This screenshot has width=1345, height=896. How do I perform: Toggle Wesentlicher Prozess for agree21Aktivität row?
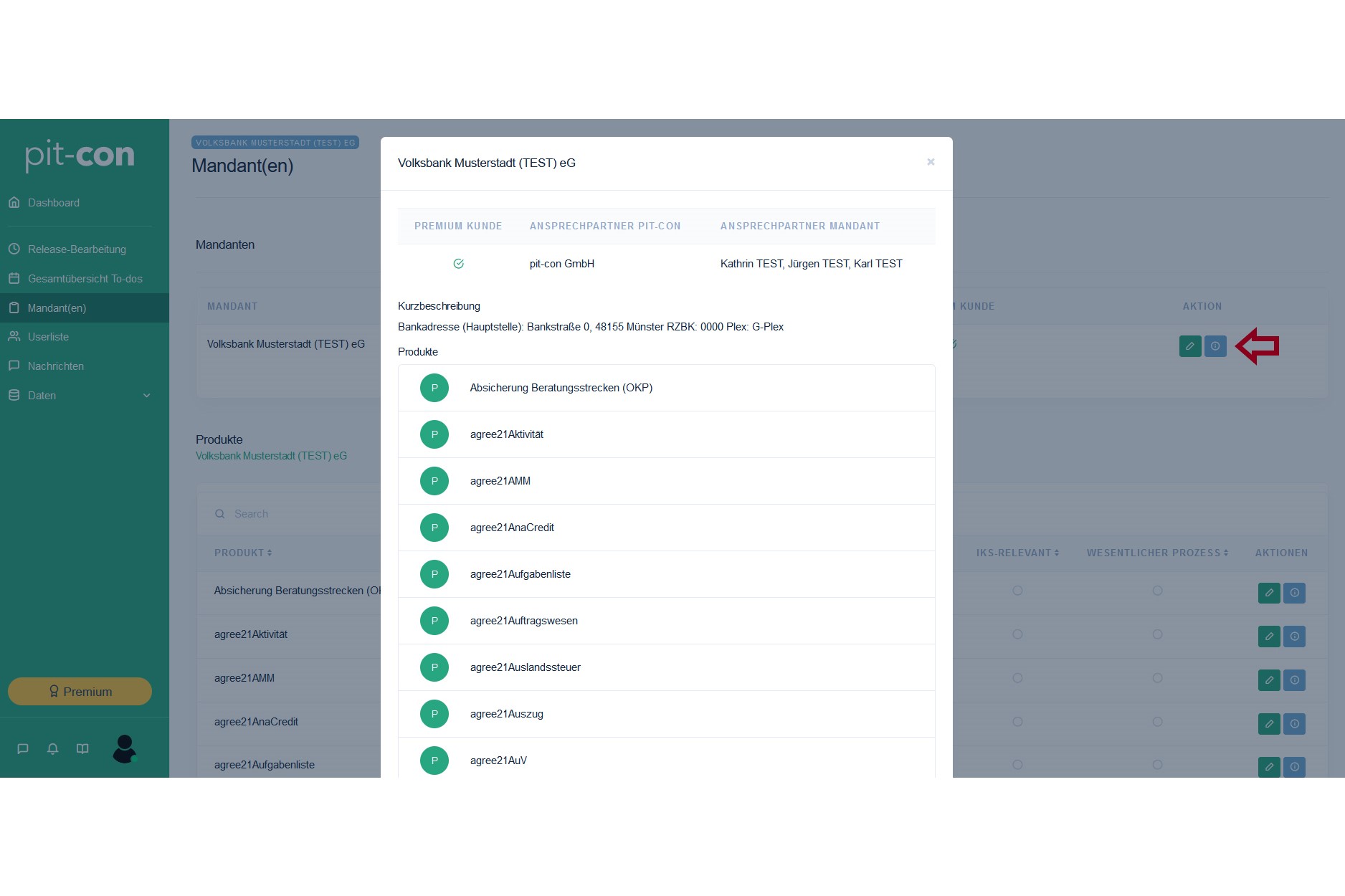pyautogui.click(x=1157, y=634)
